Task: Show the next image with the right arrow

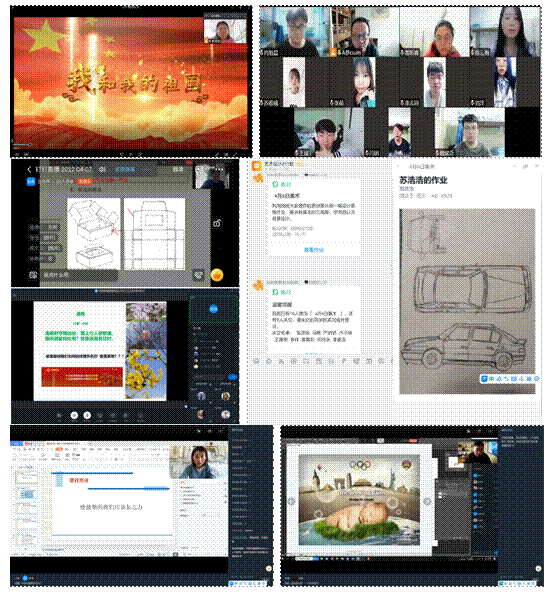Action: [427, 501]
